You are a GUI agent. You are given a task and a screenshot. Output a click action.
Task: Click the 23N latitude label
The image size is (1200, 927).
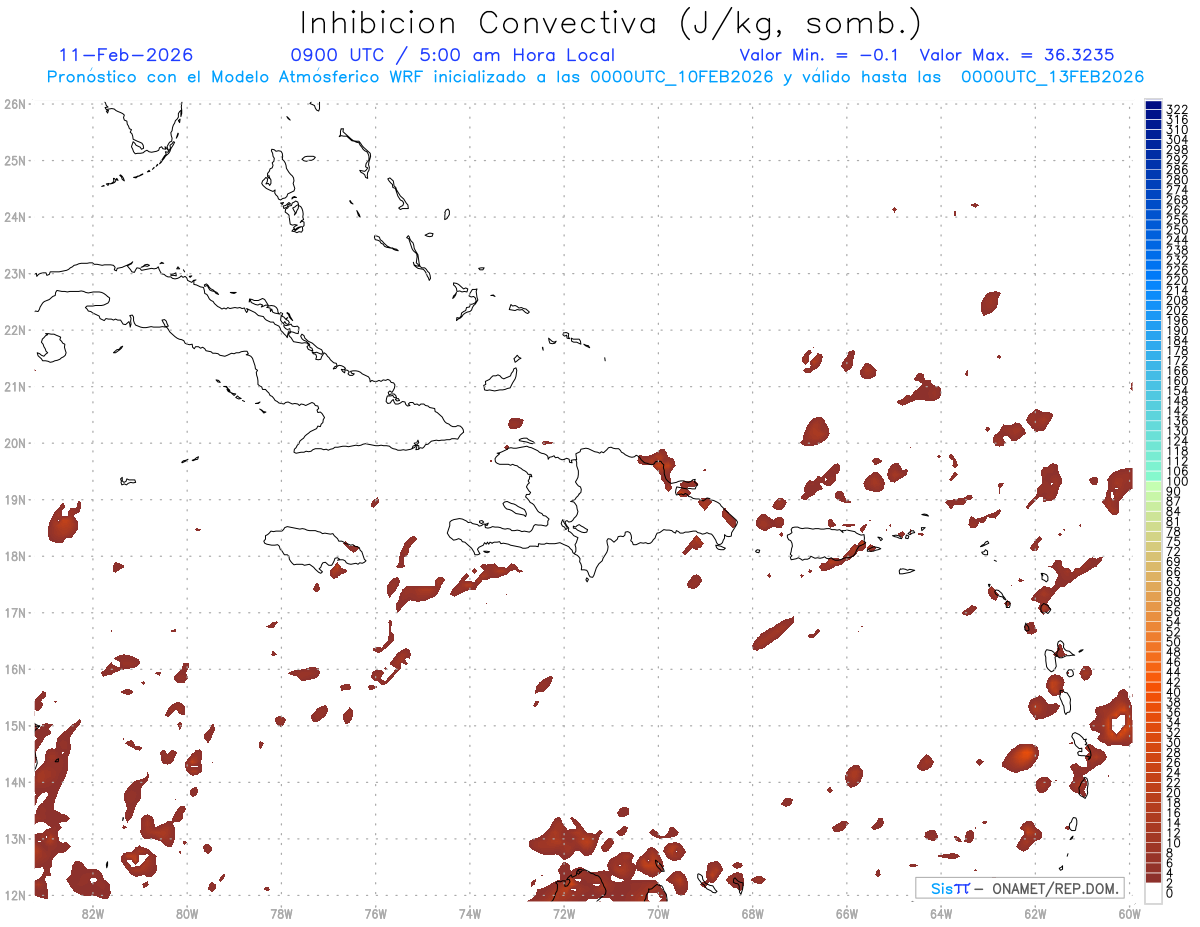click(15, 273)
